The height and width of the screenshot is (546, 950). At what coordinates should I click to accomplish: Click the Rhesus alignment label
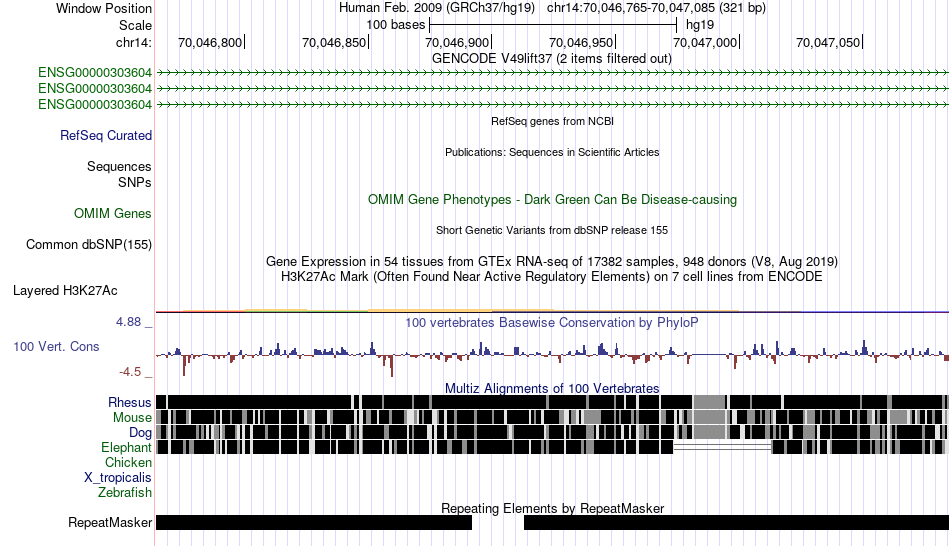click(130, 402)
